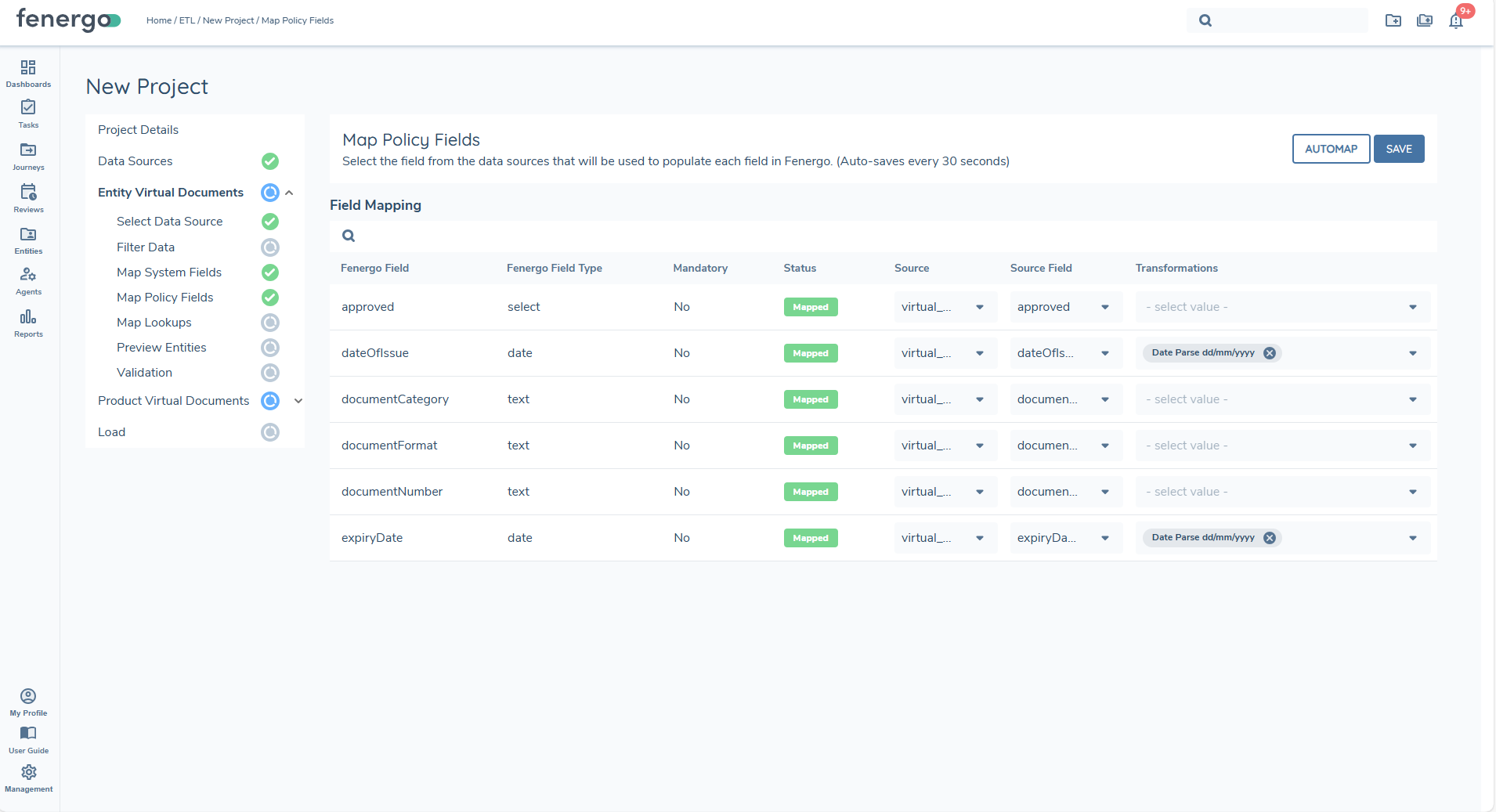Open Reports from the sidebar

tap(28, 318)
